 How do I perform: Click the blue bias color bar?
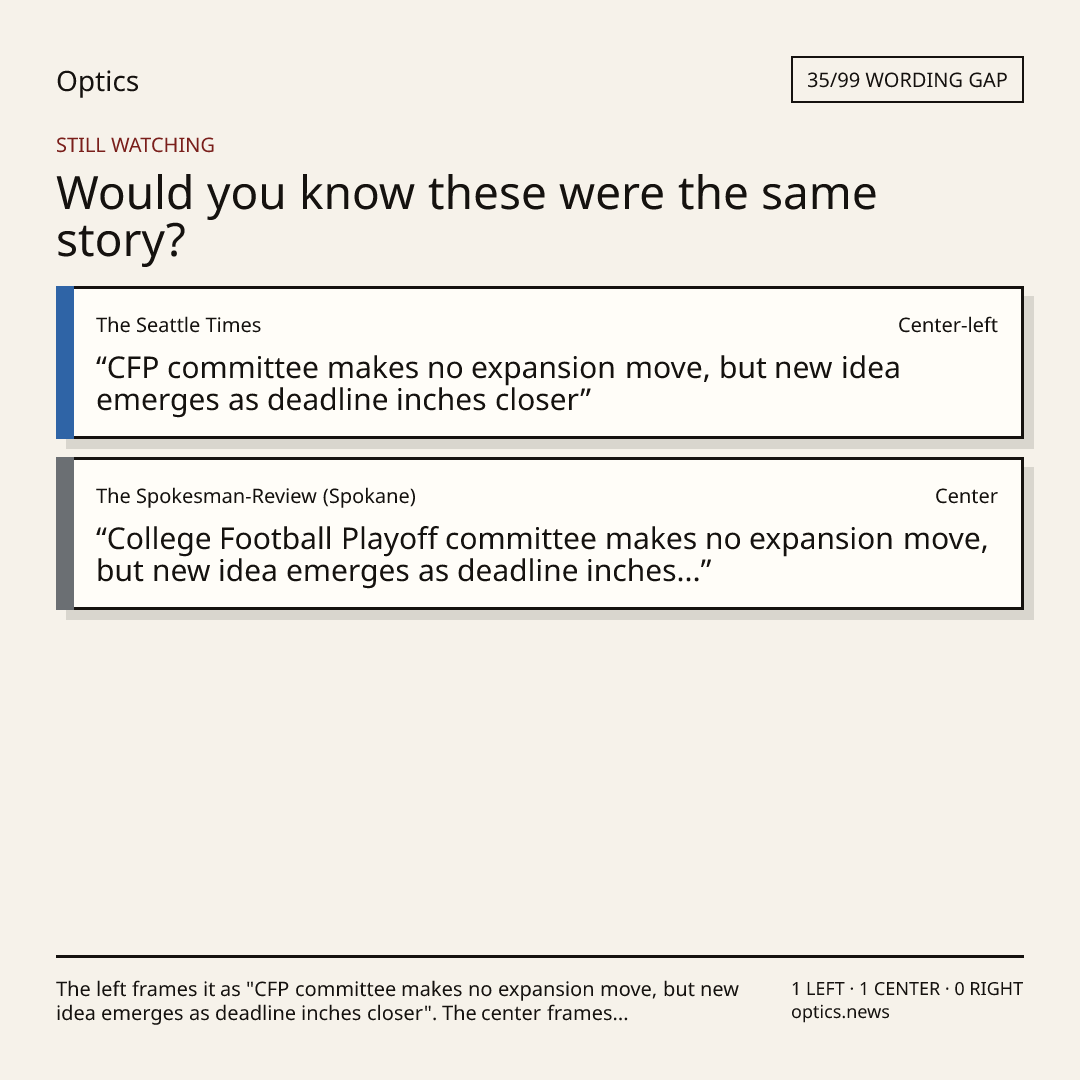[65, 362]
